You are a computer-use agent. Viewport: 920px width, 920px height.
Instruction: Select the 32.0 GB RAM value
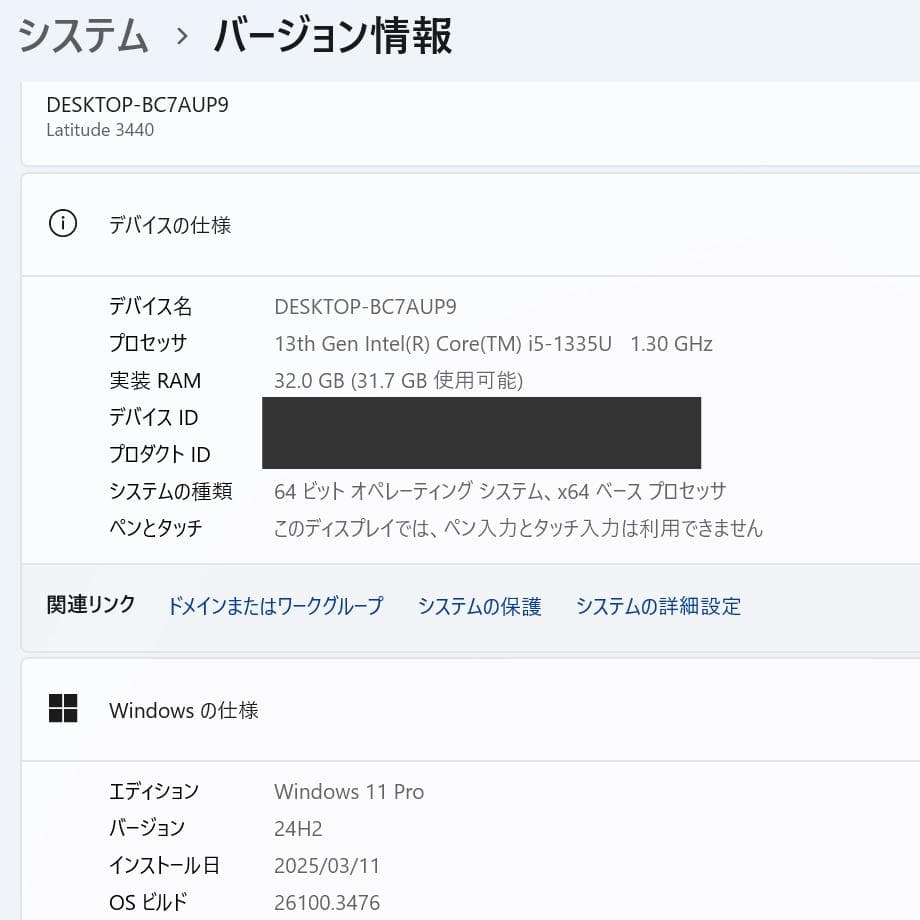[398, 380]
